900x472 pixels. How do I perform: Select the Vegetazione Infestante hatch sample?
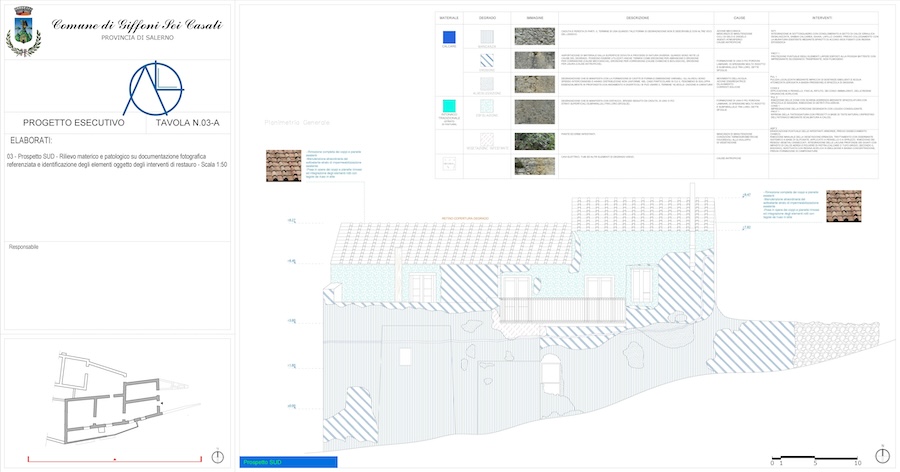pyautogui.click(x=487, y=140)
